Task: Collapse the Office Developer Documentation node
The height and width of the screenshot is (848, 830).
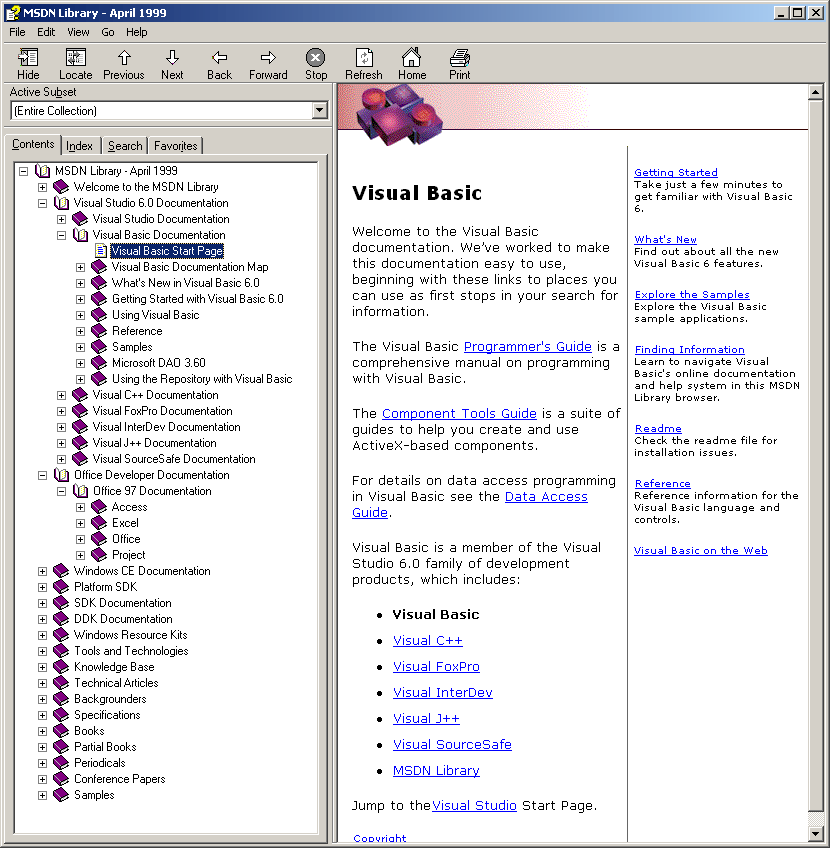Action: [42, 475]
